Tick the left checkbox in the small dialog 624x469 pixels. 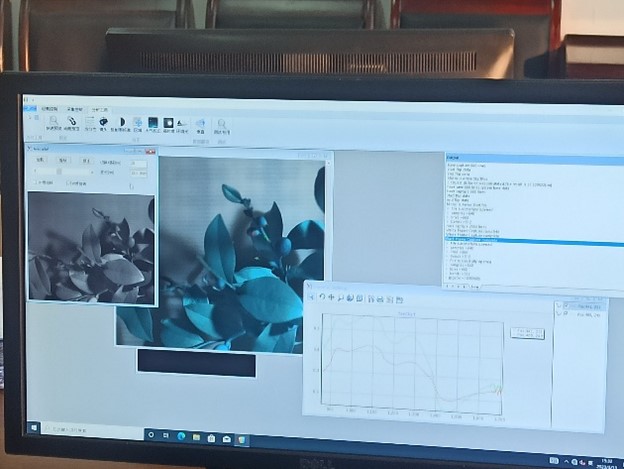pyautogui.click(x=35, y=182)
